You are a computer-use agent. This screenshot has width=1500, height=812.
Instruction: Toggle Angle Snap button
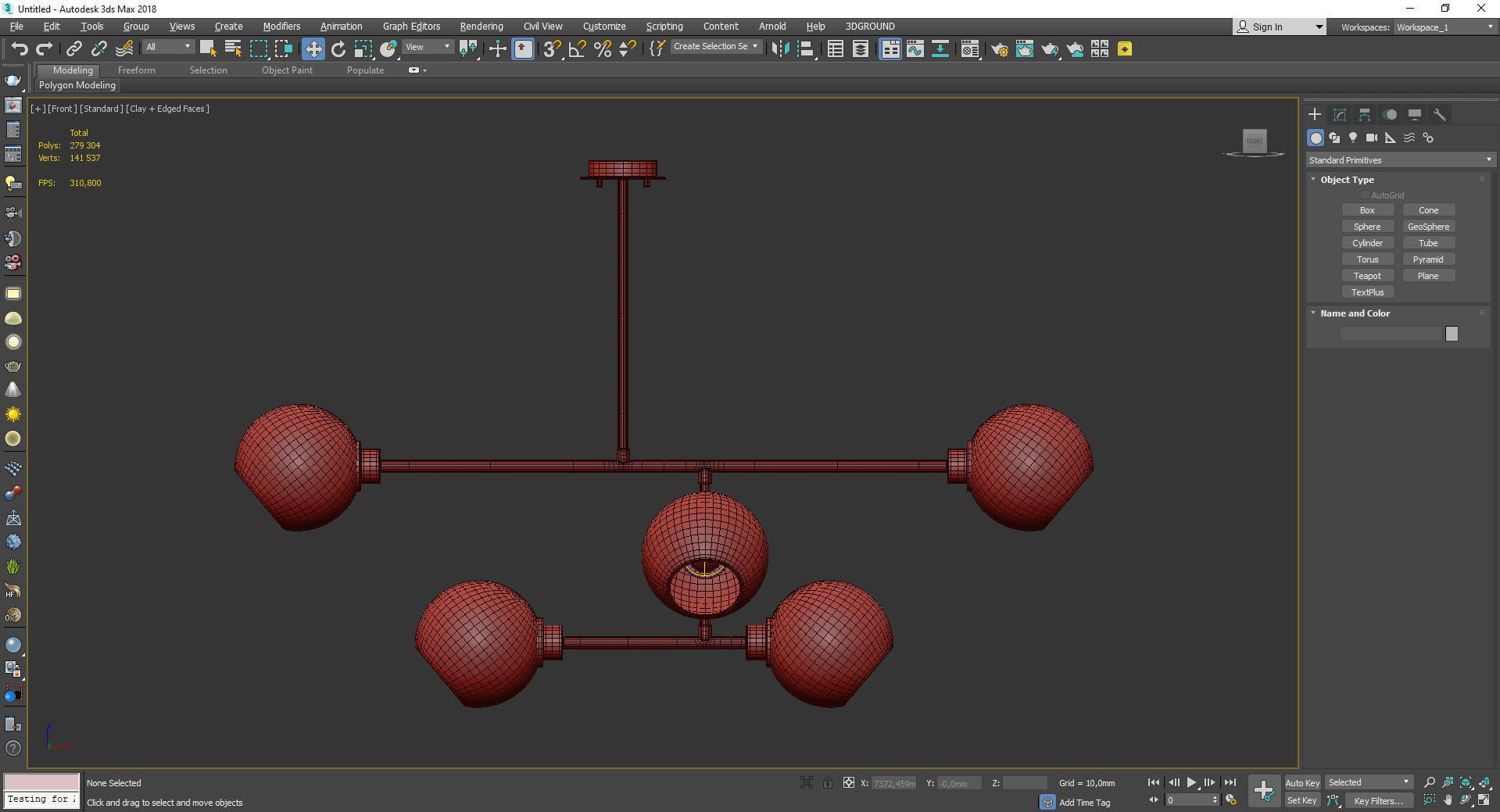[577, 49]
